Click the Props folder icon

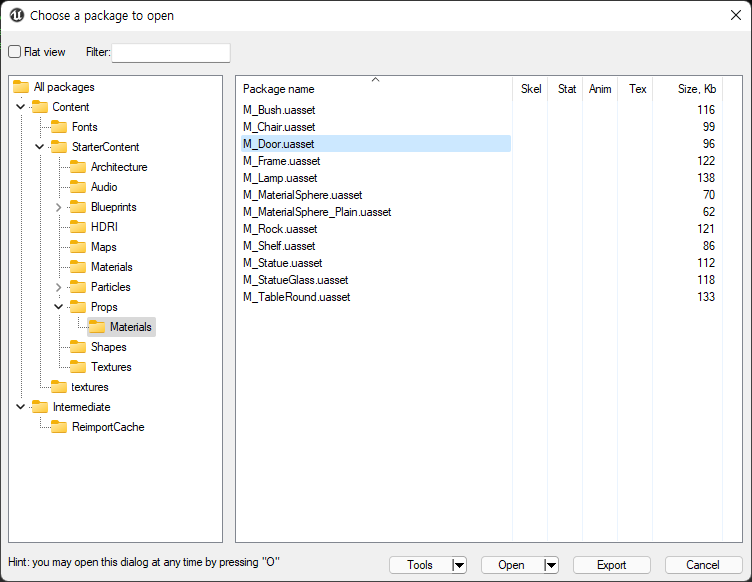tap(78, 307)
